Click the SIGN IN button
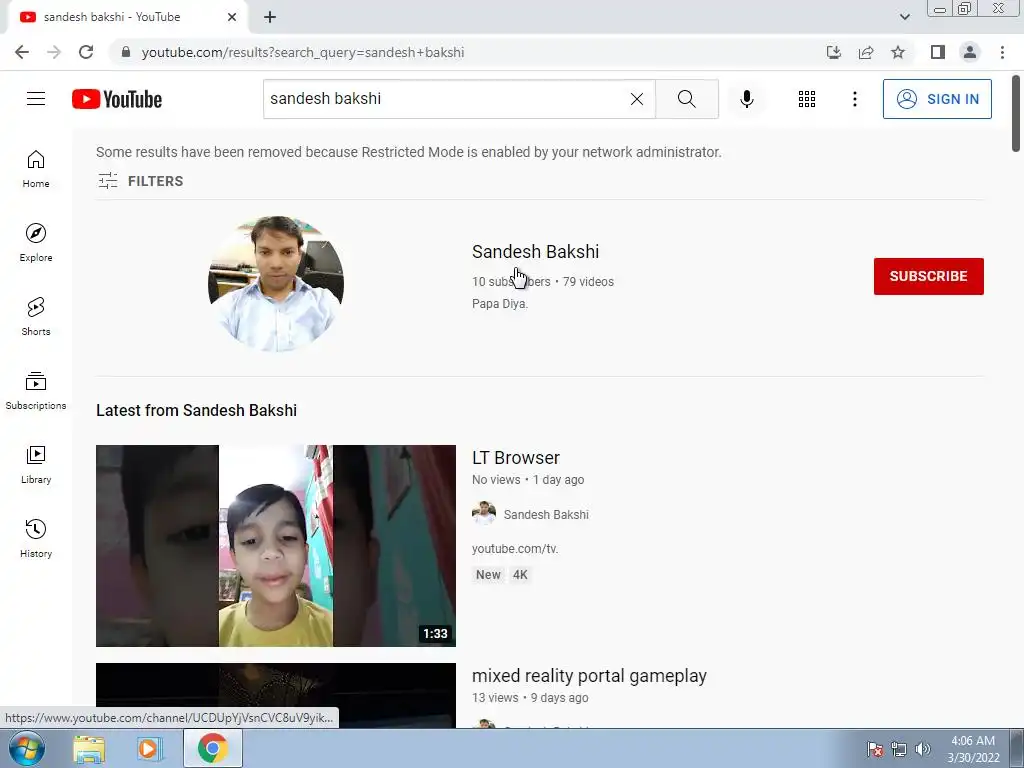The height and width of the screenshot is (768, 1024). pos(937,99)
